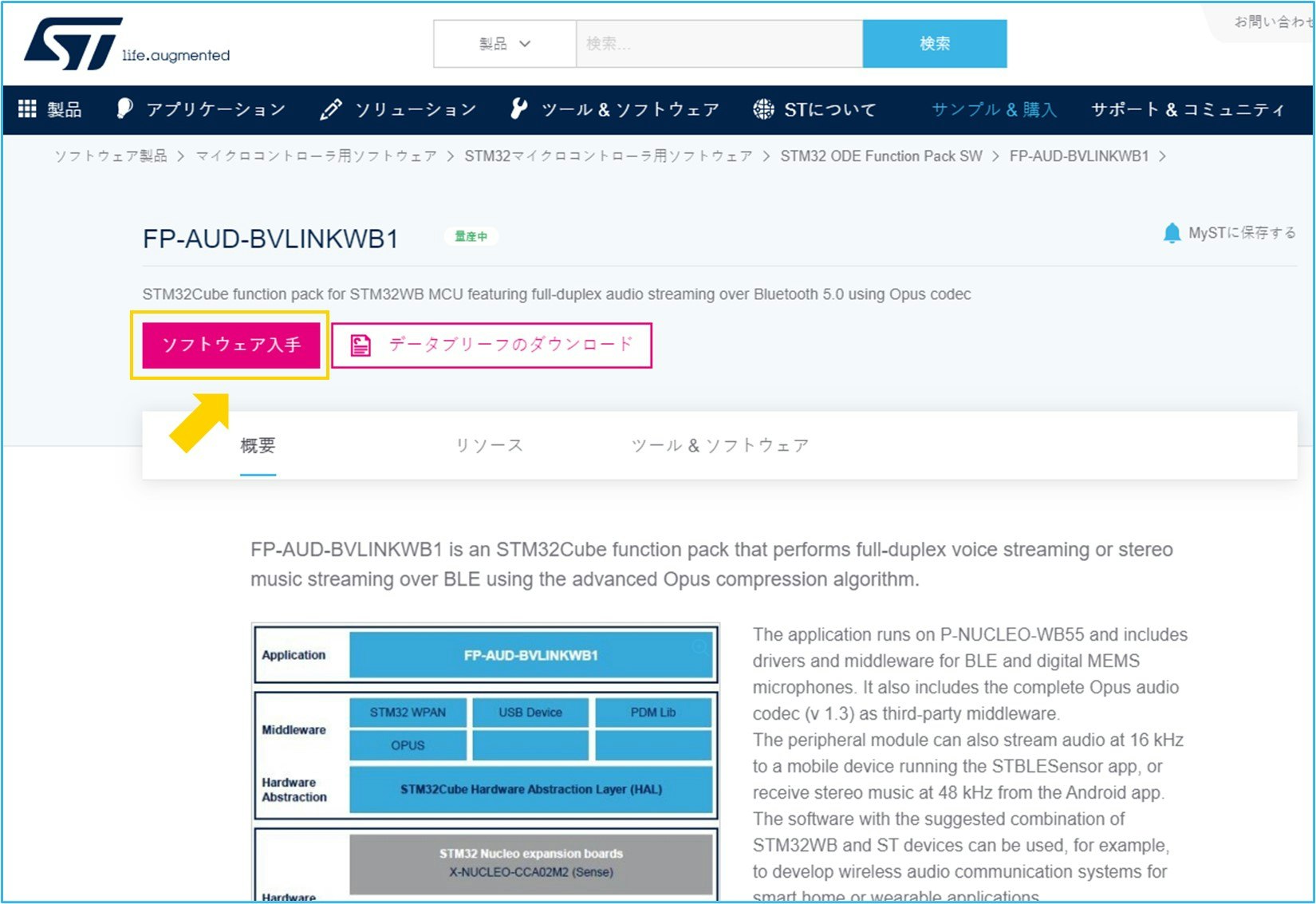This screenshot has width=1316, height=904.
Task: Click the globe icon beside STについて
Action: [764, 109]
